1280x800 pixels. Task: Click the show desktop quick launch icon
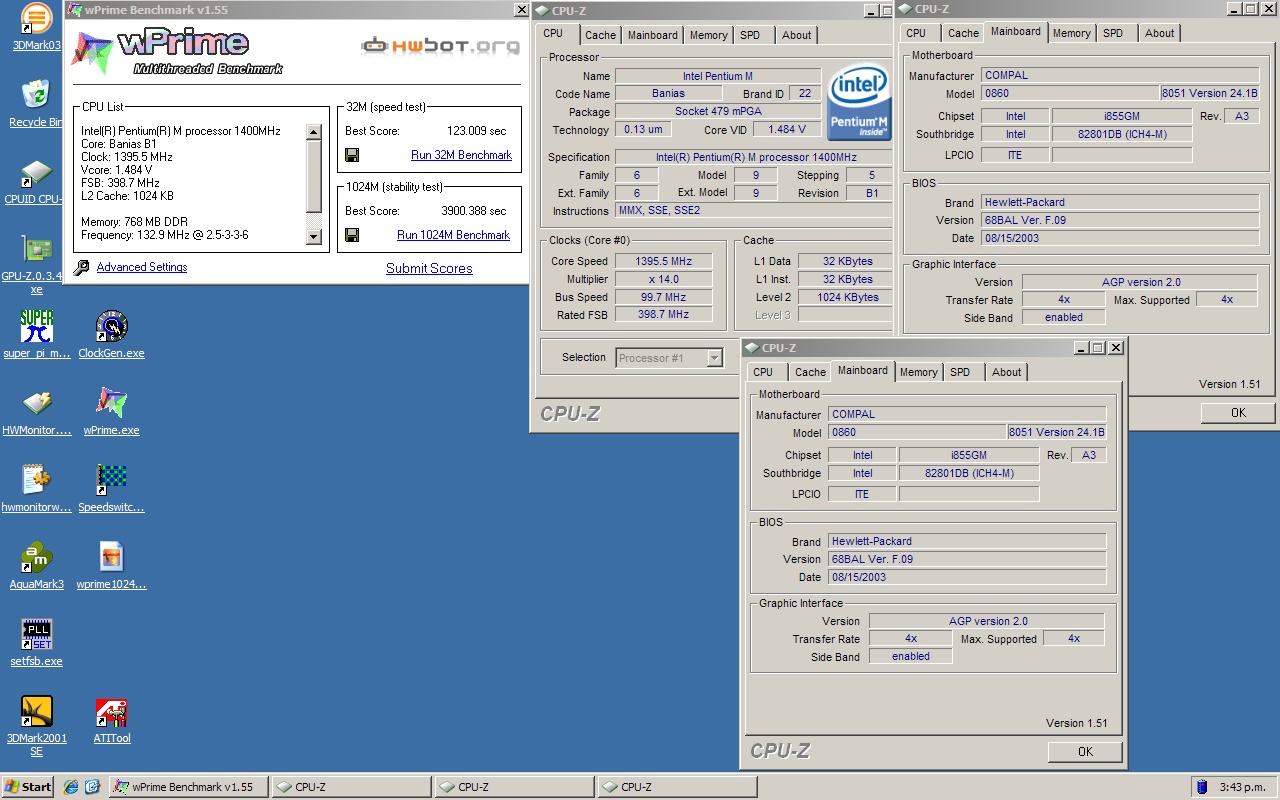pos(92,787)
